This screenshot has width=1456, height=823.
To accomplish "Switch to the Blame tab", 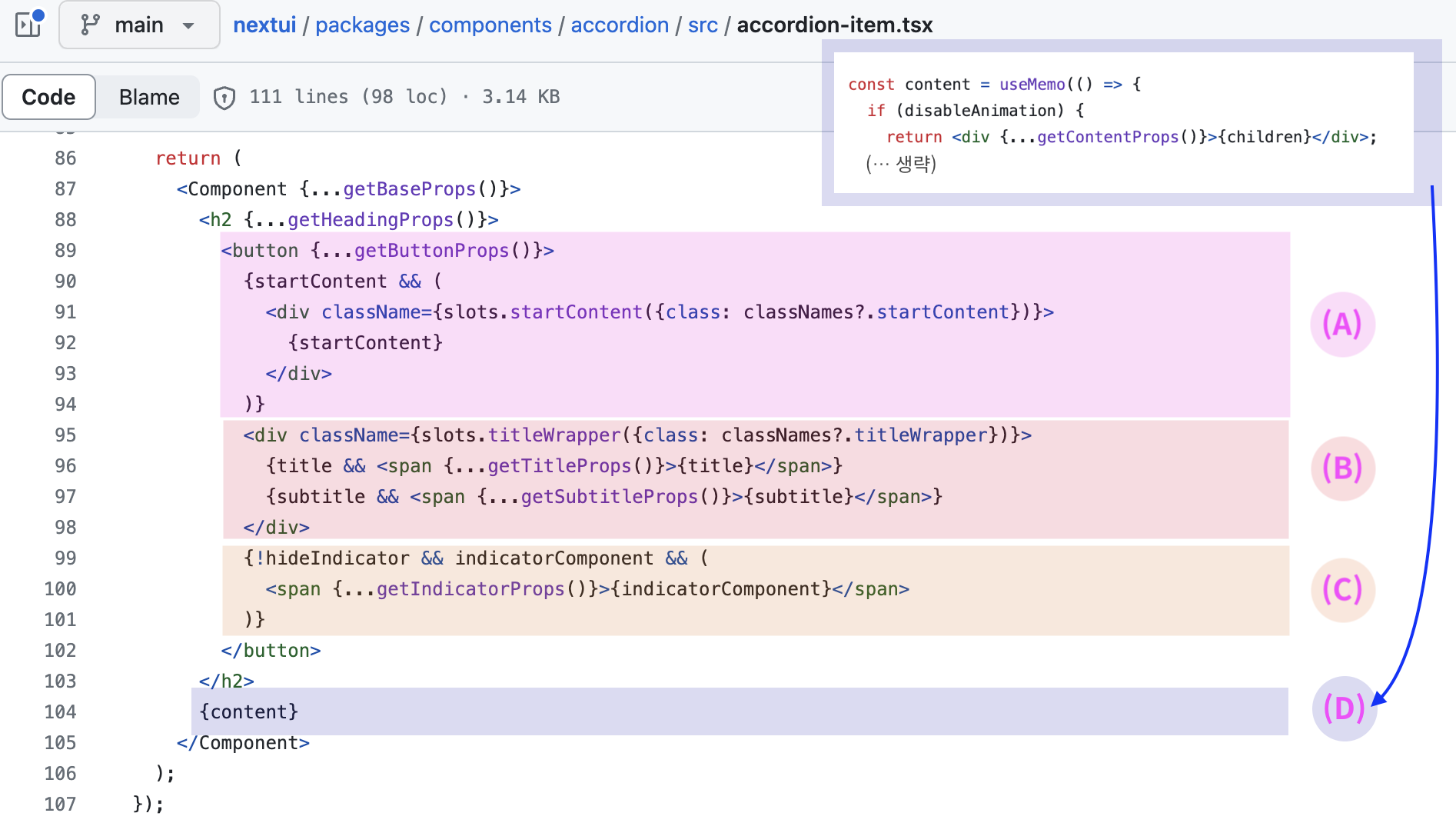I will pyautogui.click(x=149, y=97).
